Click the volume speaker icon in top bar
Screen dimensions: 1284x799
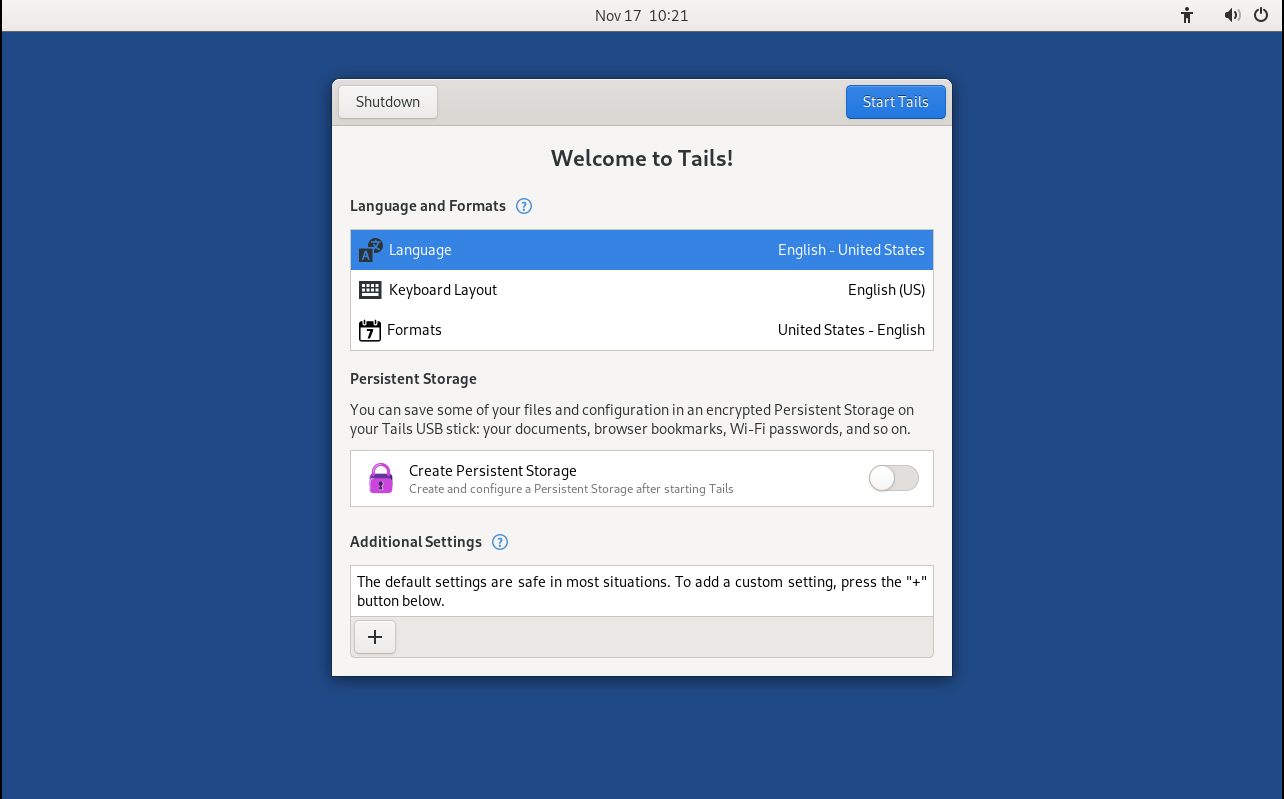(1232, 15)
